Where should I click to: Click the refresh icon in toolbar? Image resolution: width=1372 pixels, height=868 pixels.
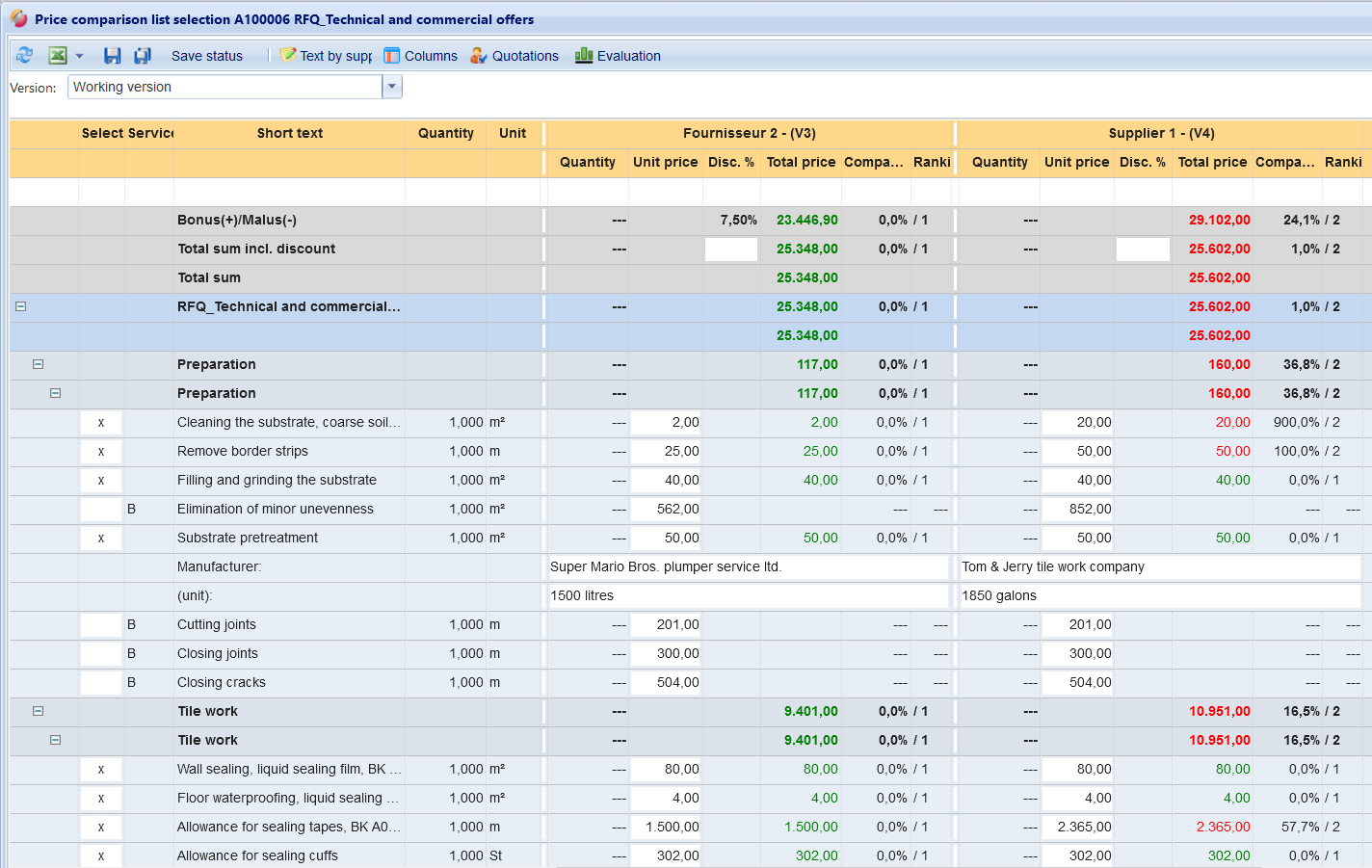click(24, 56)
